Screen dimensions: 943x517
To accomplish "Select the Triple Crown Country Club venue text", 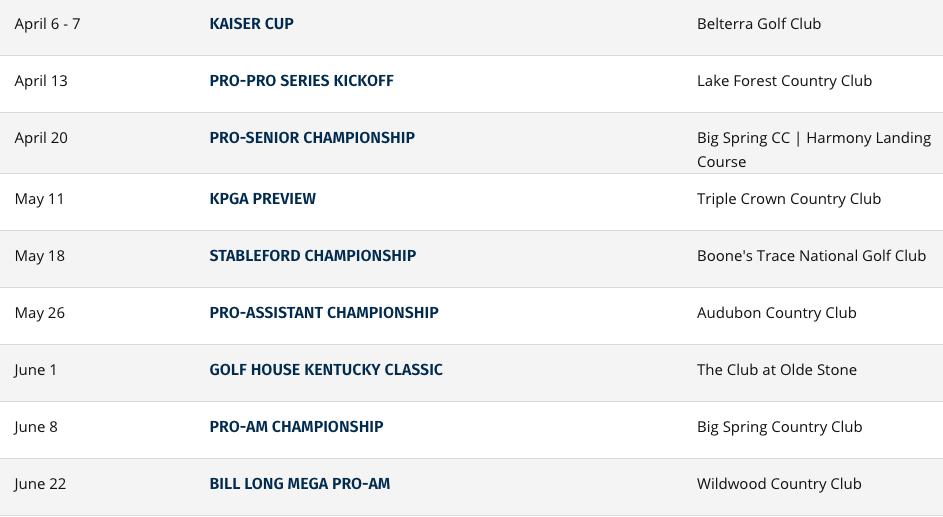I will point(789,199).
